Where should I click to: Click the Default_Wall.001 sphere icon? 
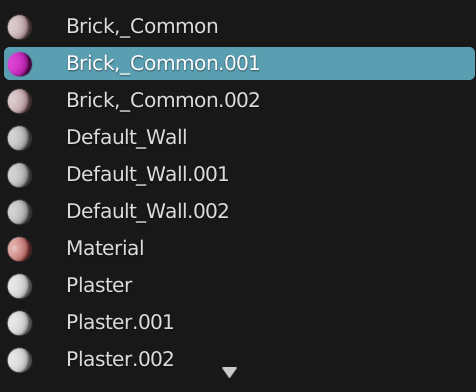click(20, 175)
